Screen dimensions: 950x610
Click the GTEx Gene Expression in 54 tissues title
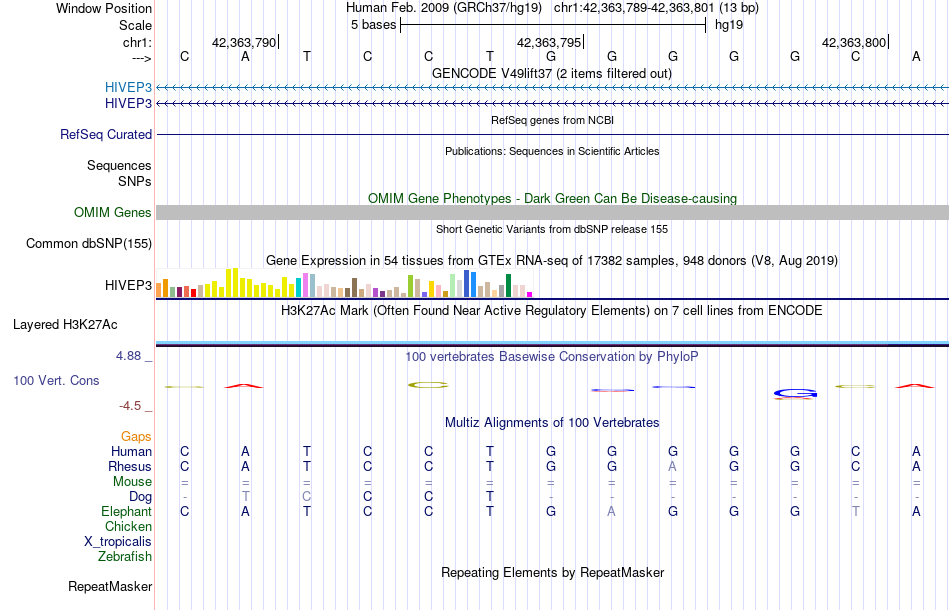coord(552,260)
